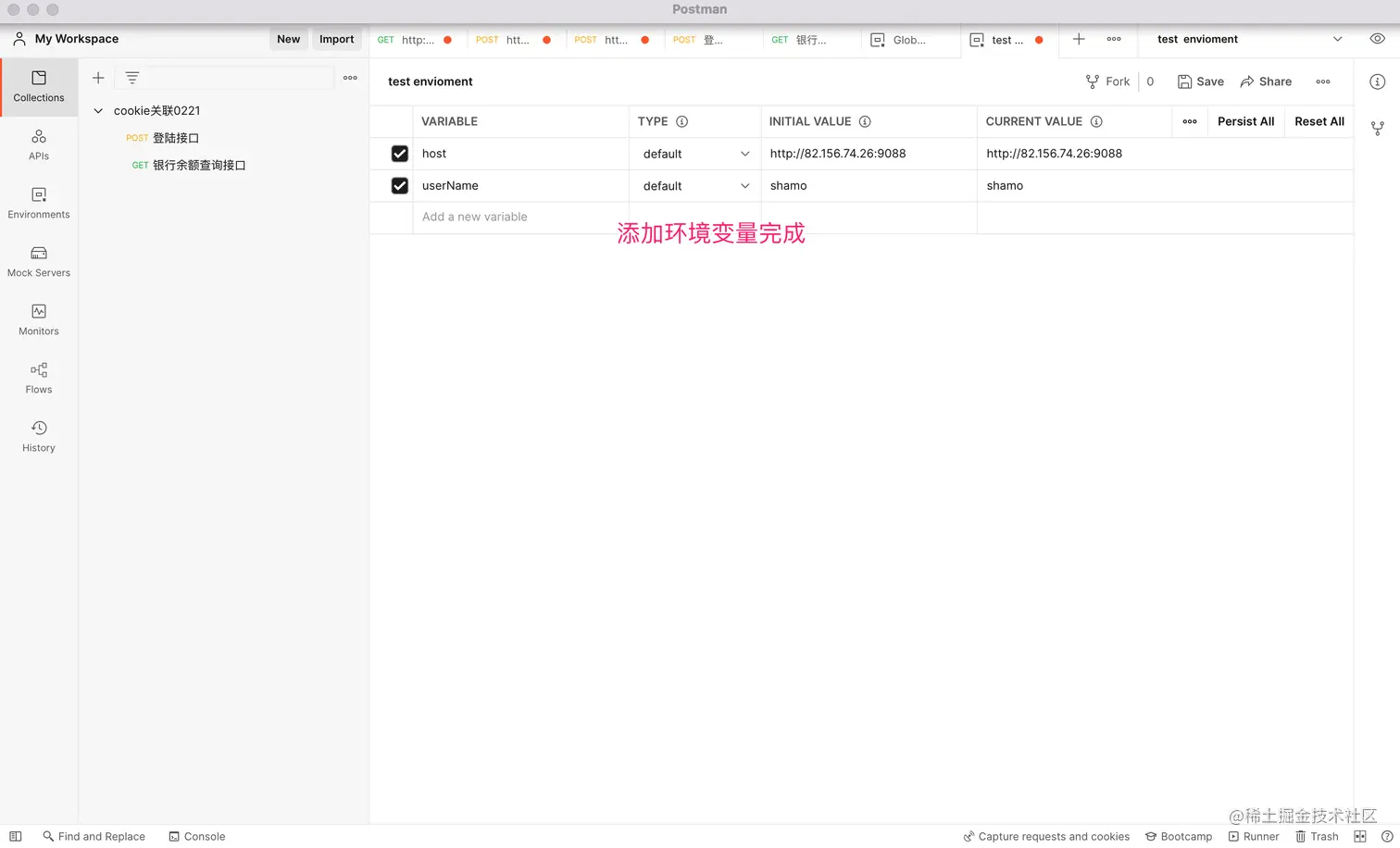
Task: Open GET 银行余额查询接口 request in collection
Action: tap(189, 165)
